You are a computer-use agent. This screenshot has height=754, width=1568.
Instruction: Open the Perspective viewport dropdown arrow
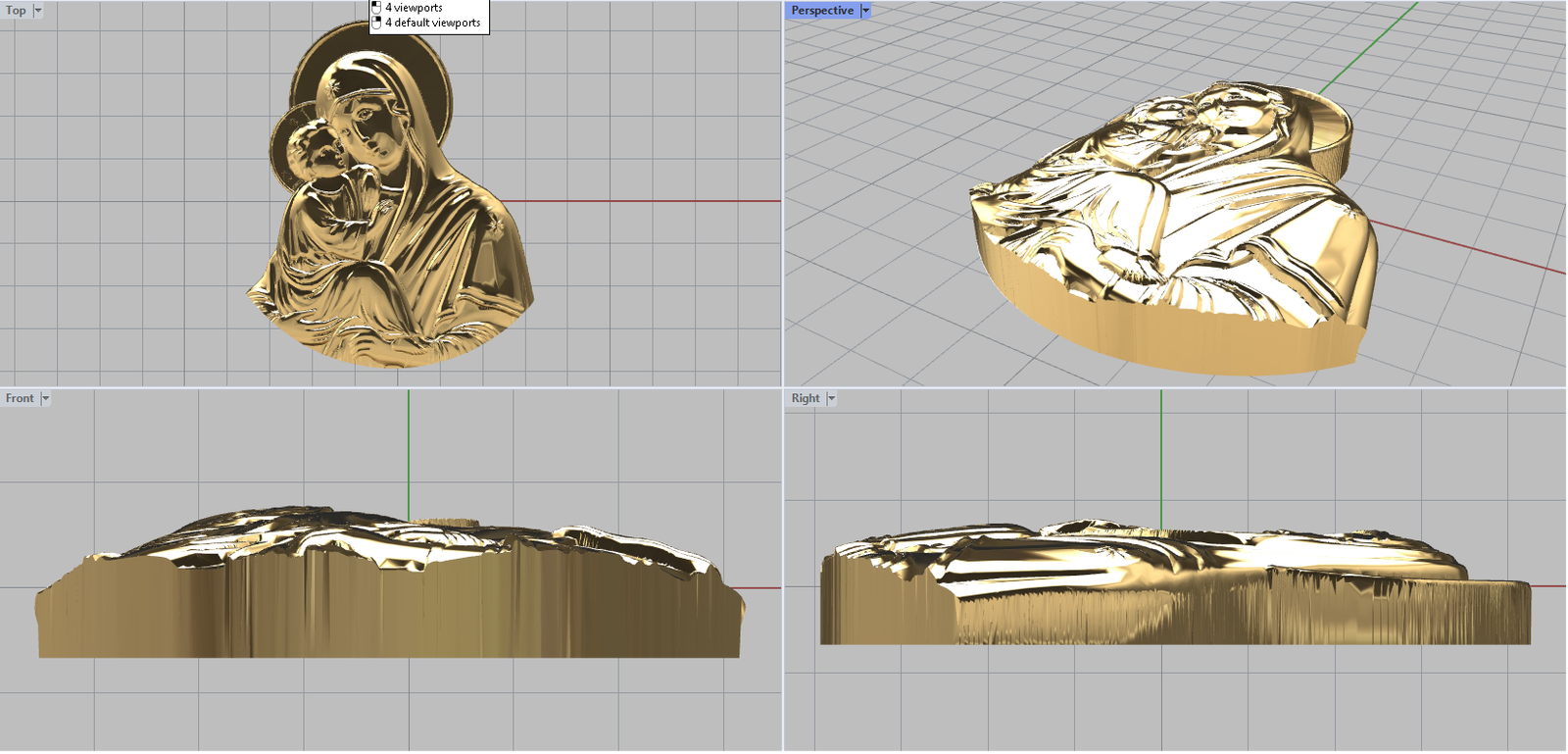coord(865,11)
